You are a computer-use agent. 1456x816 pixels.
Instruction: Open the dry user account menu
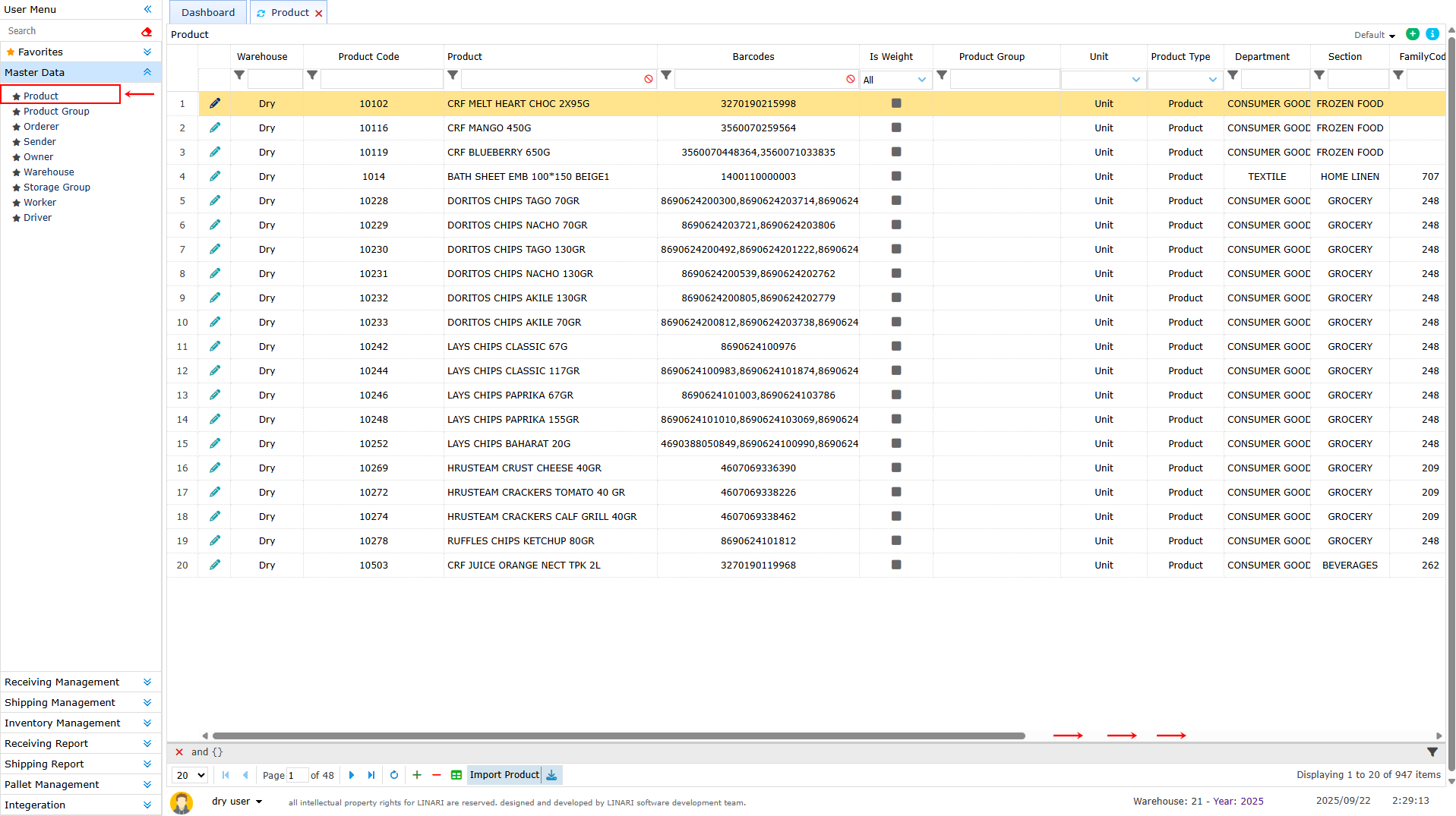pyautogui.click(x=236, y=802)
